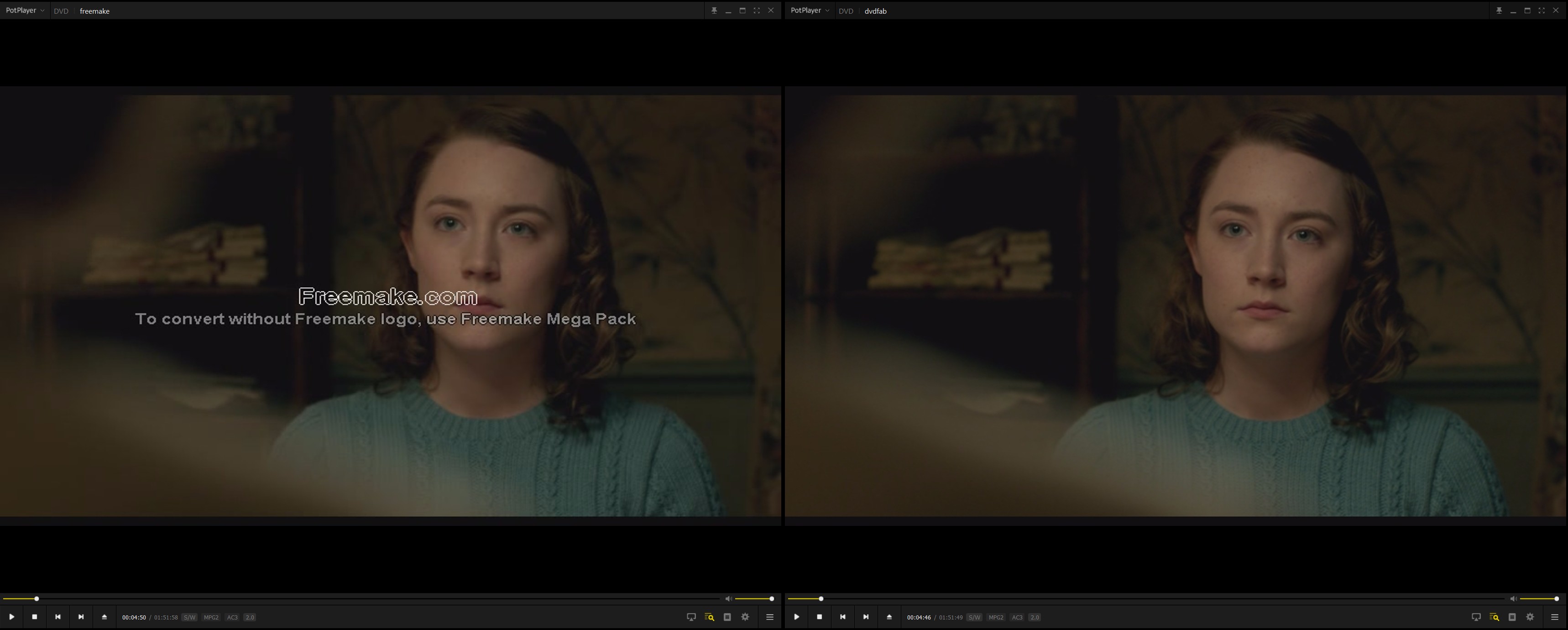Stop playback in the dvdfab player
The width and height of the screenshot is (1568, 630).
coord(819,617)
